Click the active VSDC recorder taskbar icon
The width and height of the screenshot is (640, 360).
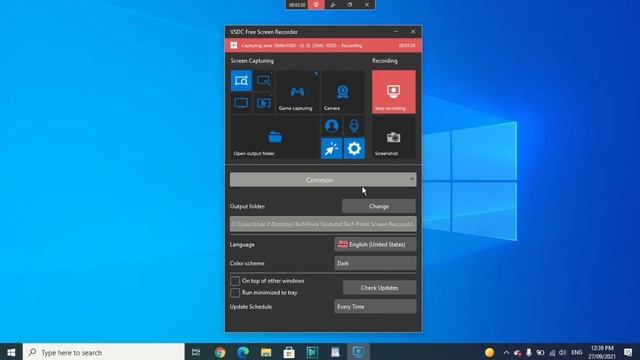[358, 352]
